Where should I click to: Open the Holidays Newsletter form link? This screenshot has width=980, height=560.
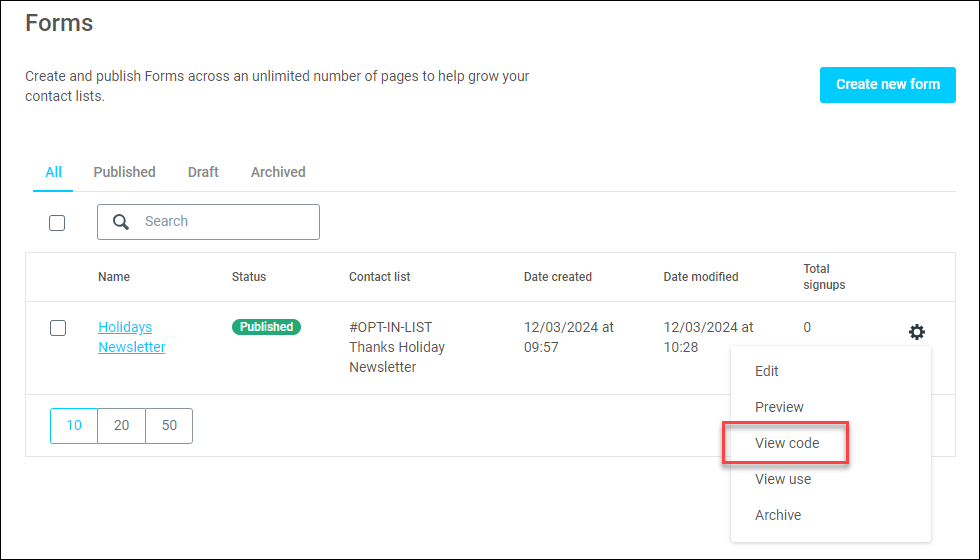[131, 337]
